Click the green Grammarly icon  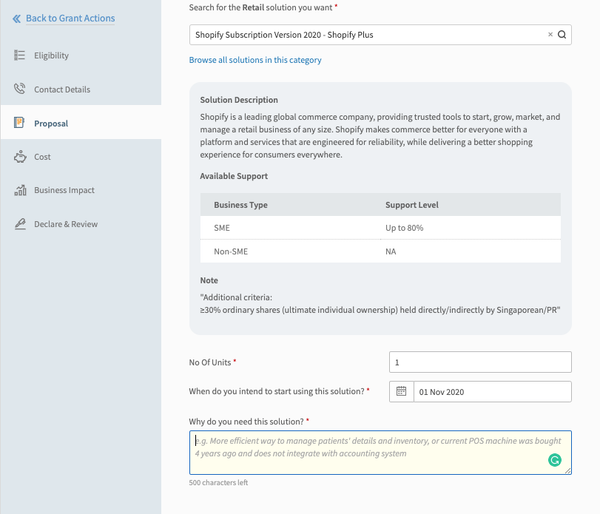[x=554, y=460]
